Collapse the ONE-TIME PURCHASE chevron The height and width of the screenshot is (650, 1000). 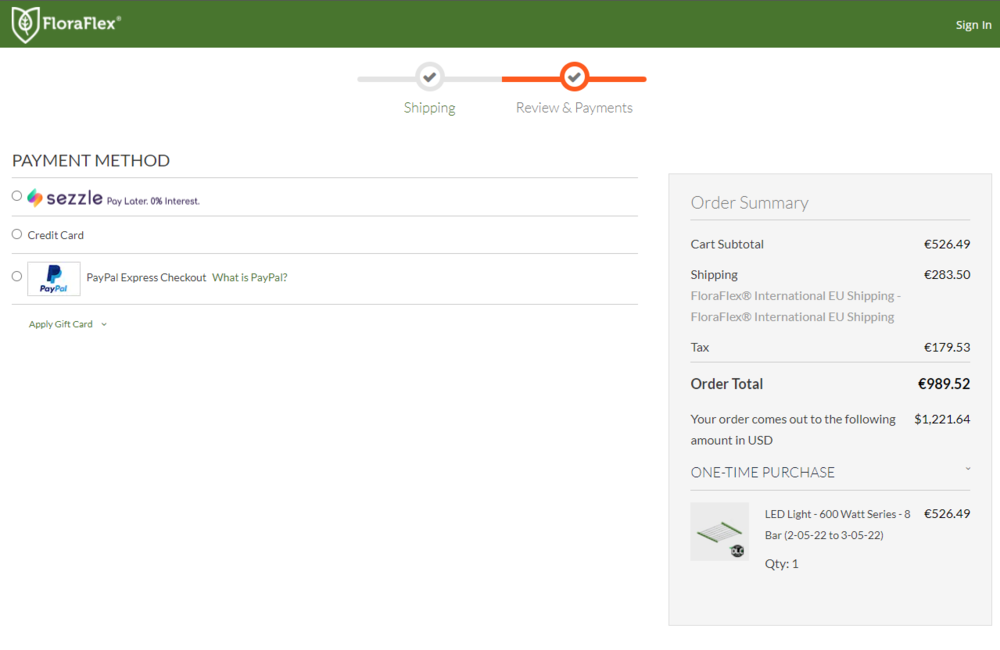click(967, 469)
